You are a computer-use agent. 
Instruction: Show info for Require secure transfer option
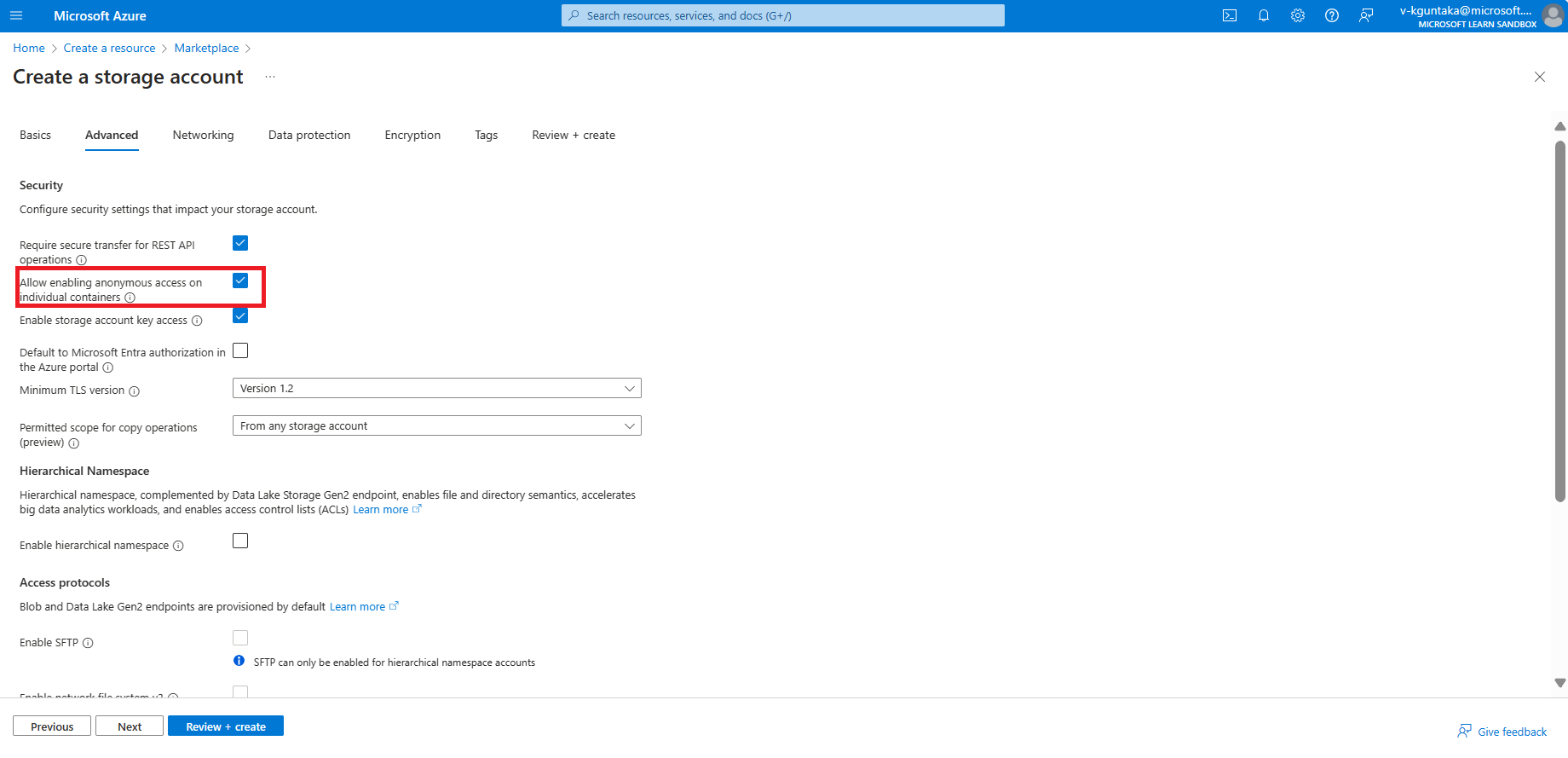(82, 260)
